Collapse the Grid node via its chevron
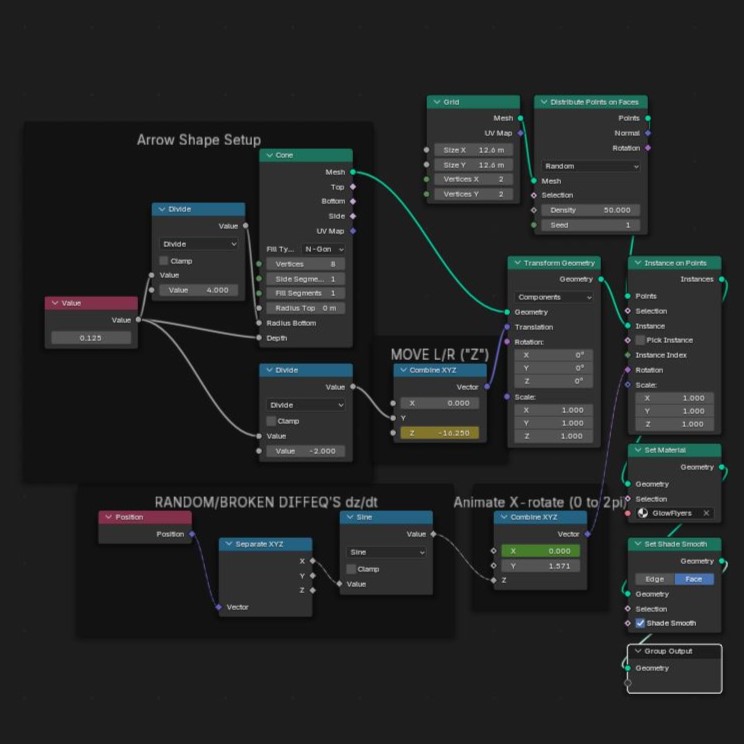 pyautogui.click(x=435, y=102)
